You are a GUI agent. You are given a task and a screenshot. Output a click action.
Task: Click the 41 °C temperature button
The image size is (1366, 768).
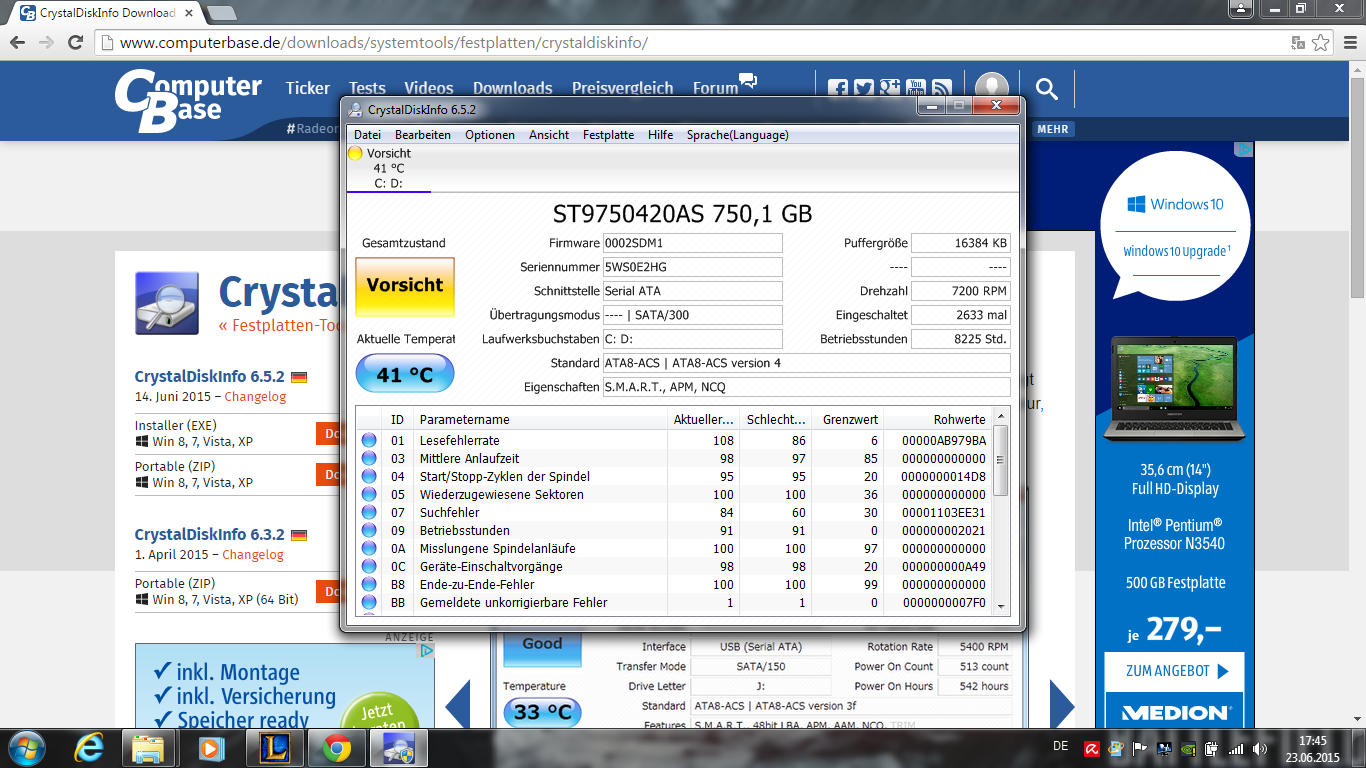click(x=405, y=374)
